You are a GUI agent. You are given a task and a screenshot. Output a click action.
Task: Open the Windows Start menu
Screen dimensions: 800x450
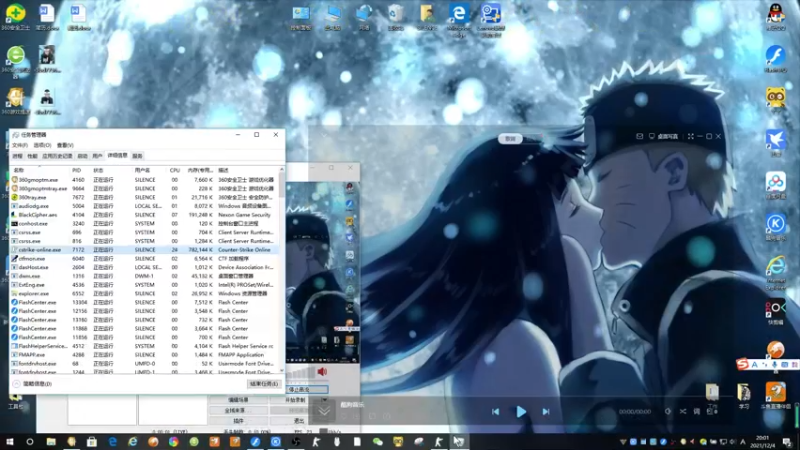[9, 442]
